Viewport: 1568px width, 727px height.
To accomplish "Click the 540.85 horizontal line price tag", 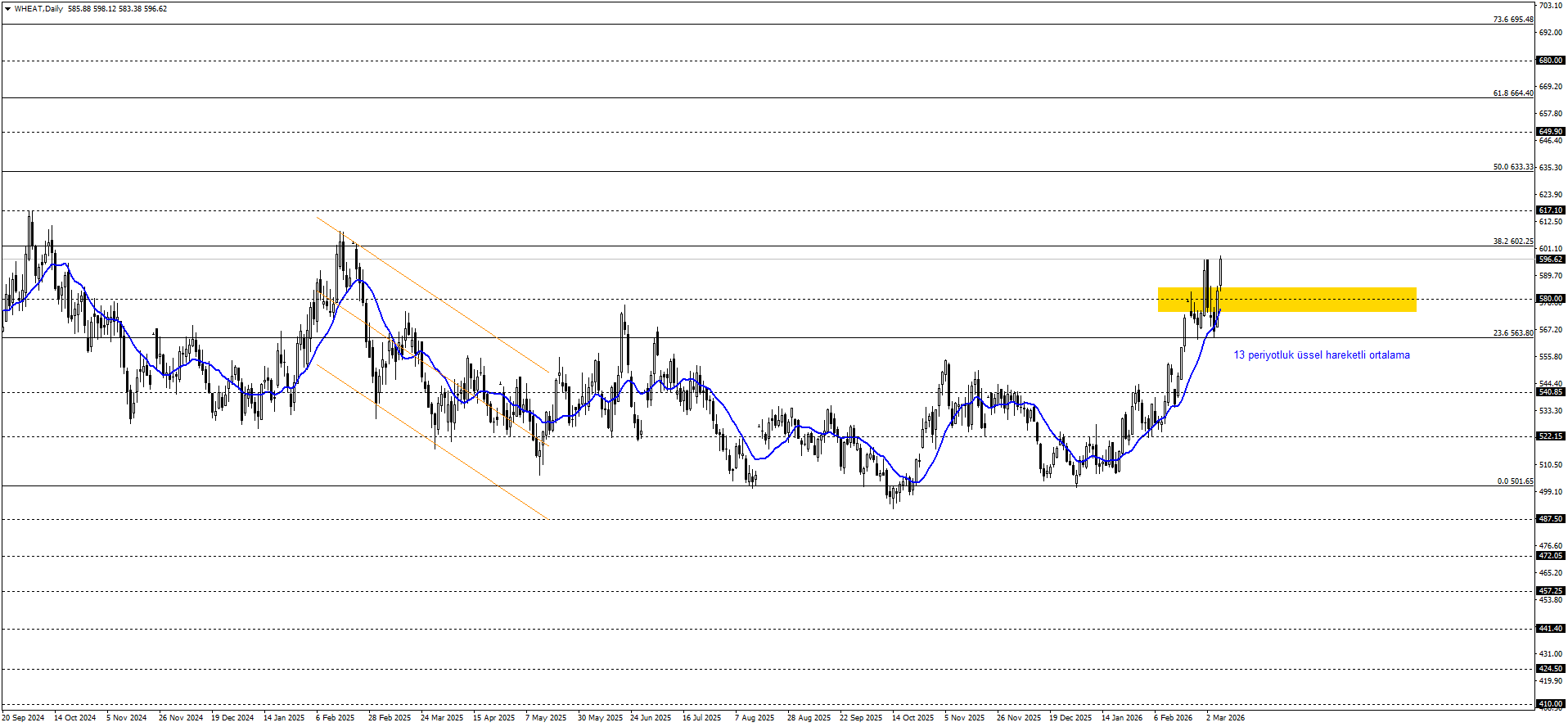I will click(1550, 392).
